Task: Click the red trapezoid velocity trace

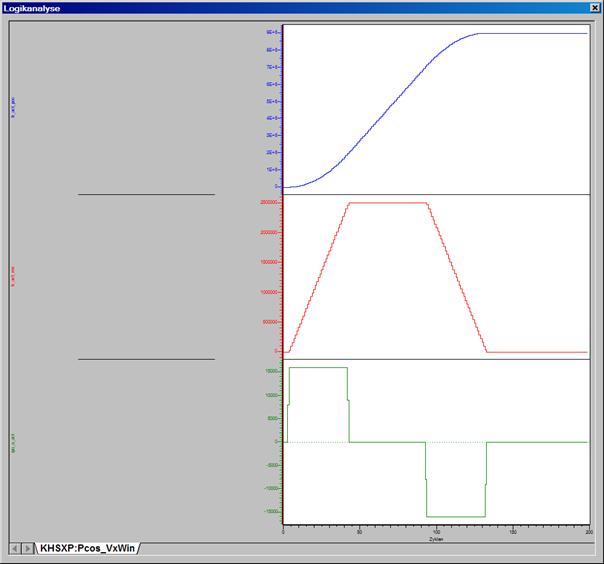Action: pyautogui.click(x=388, y=203)
